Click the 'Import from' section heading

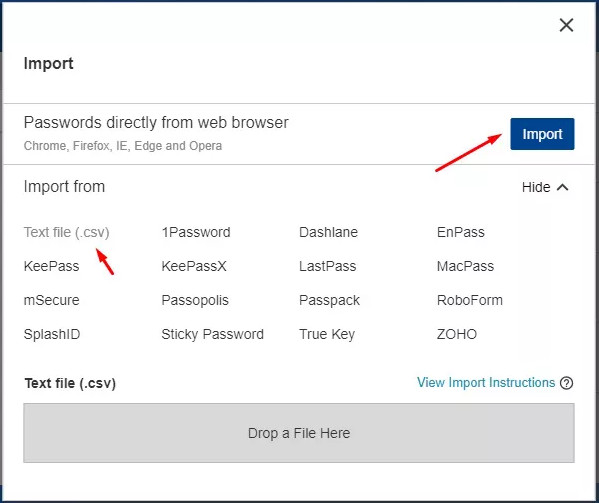tap(64, 187)
